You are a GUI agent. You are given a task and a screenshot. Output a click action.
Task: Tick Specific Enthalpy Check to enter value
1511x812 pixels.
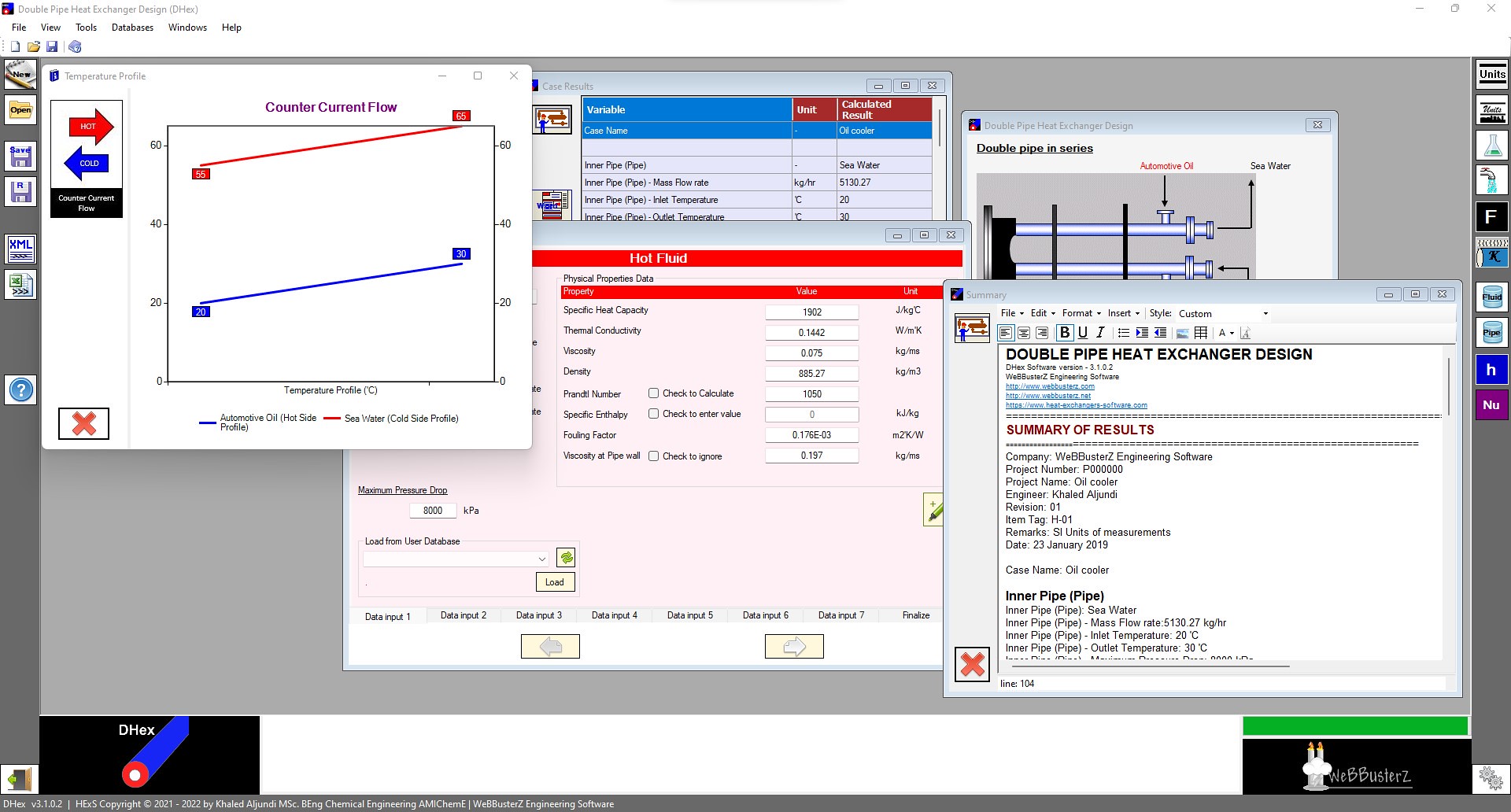pos(653,414)
